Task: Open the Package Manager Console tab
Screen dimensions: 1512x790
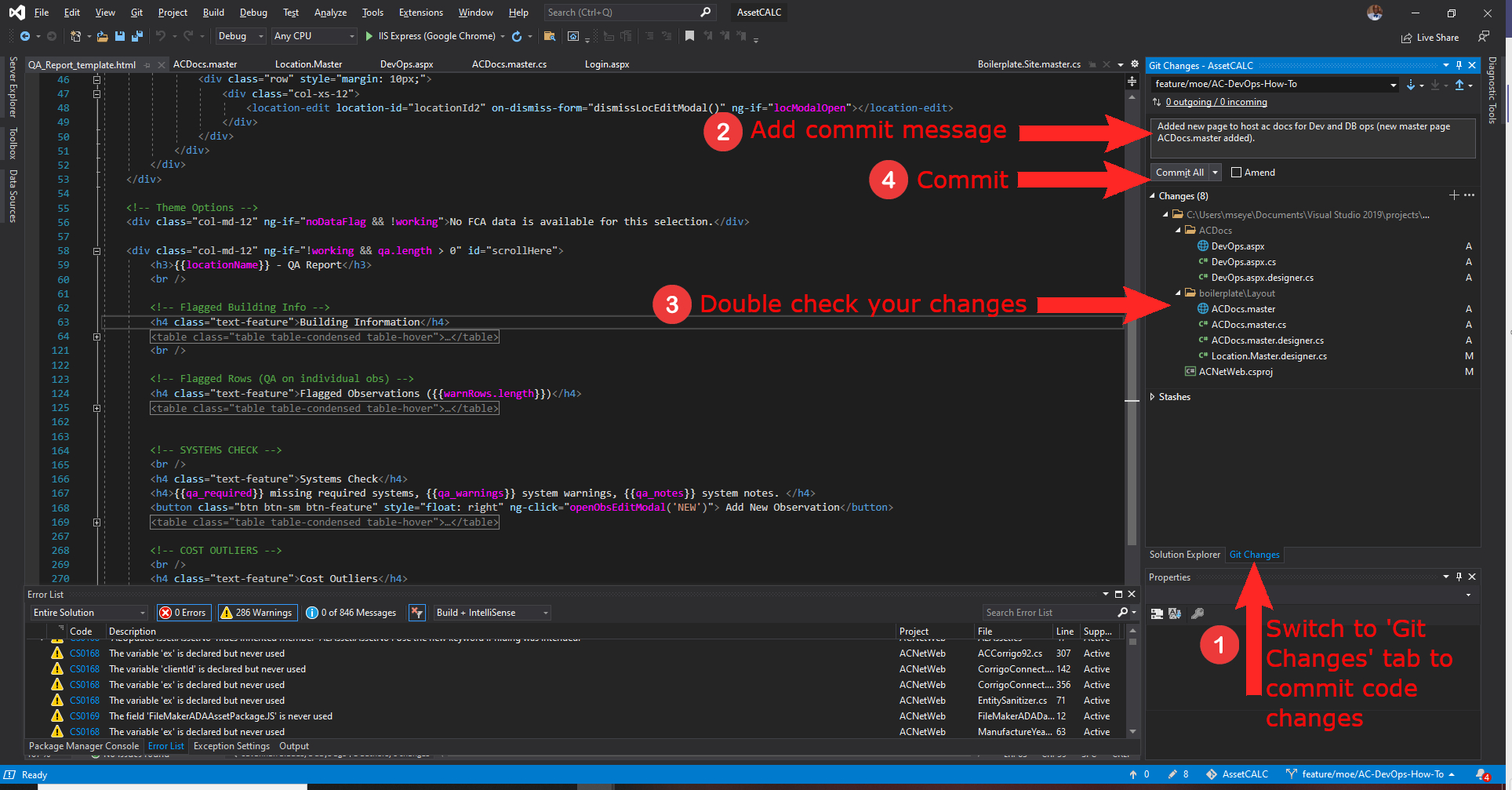Action: [x=84, y=746]
